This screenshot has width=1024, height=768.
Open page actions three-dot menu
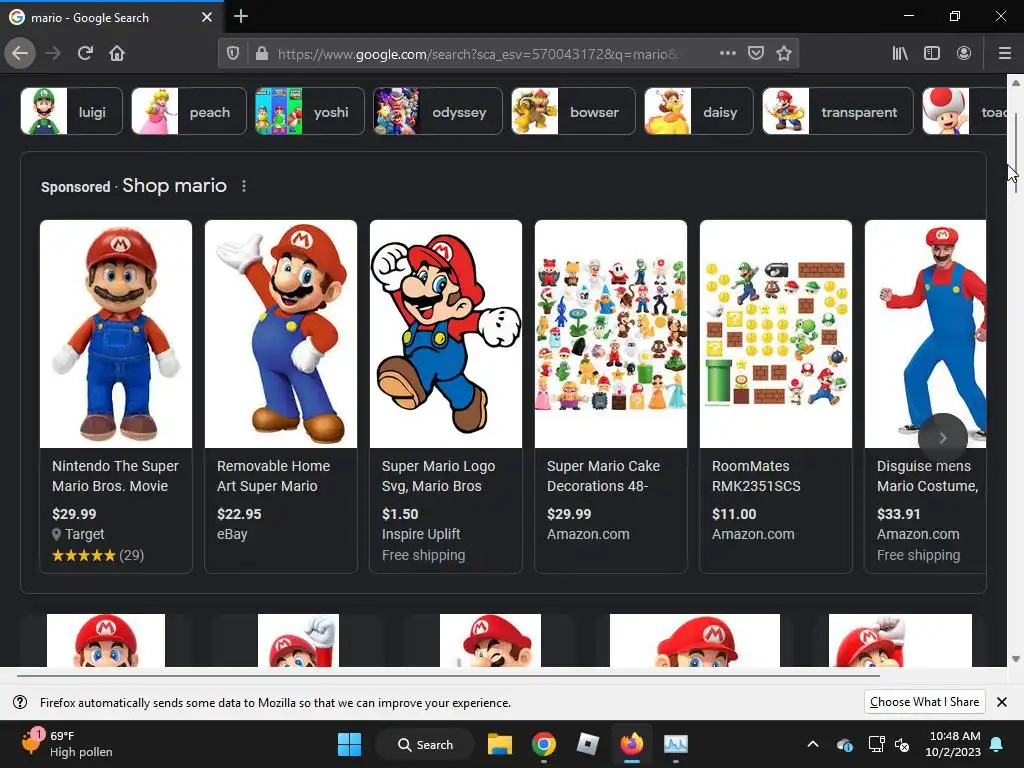pos(728,53)
